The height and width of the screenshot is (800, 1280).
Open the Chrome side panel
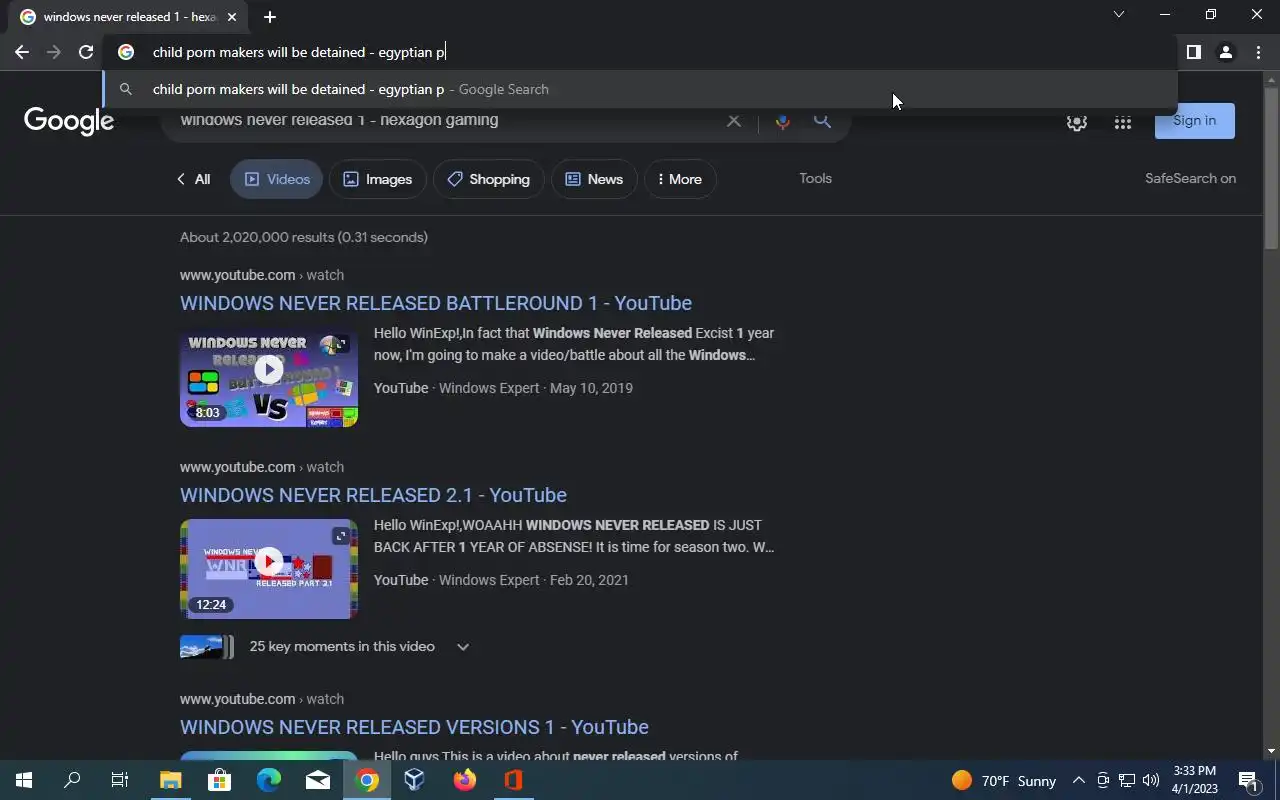(1193, 52)
